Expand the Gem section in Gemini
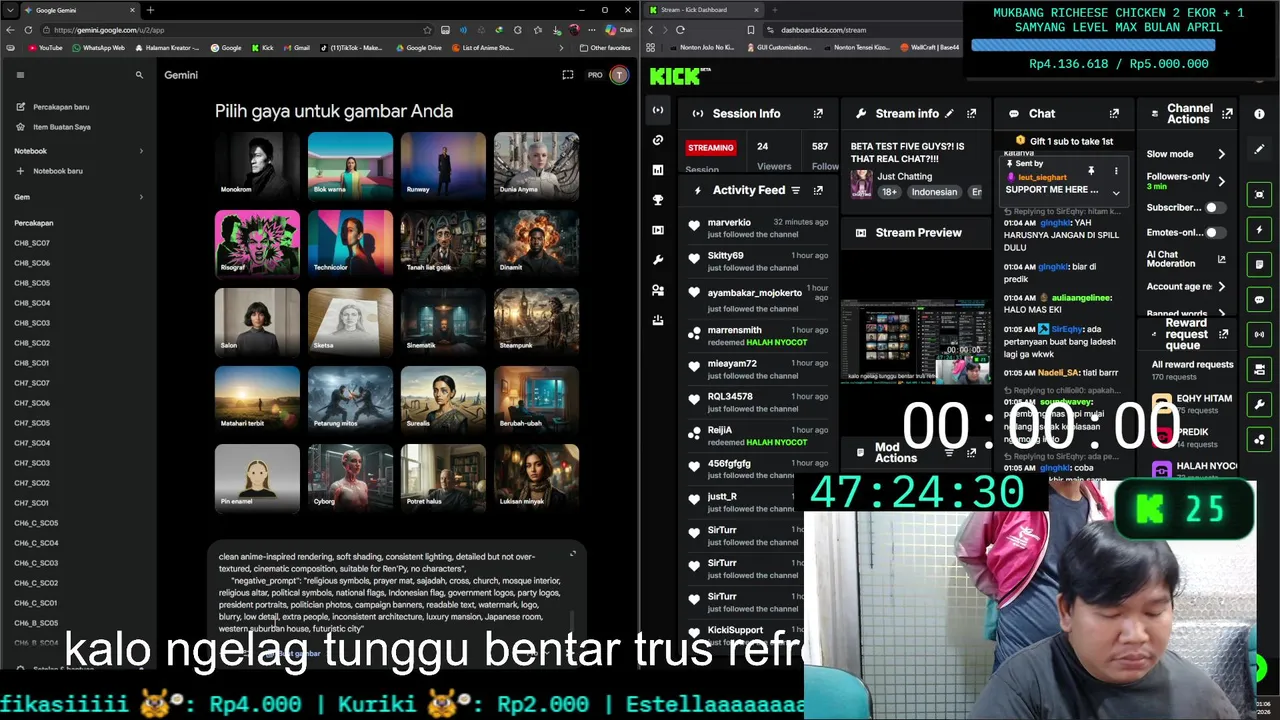 (140, 197)
